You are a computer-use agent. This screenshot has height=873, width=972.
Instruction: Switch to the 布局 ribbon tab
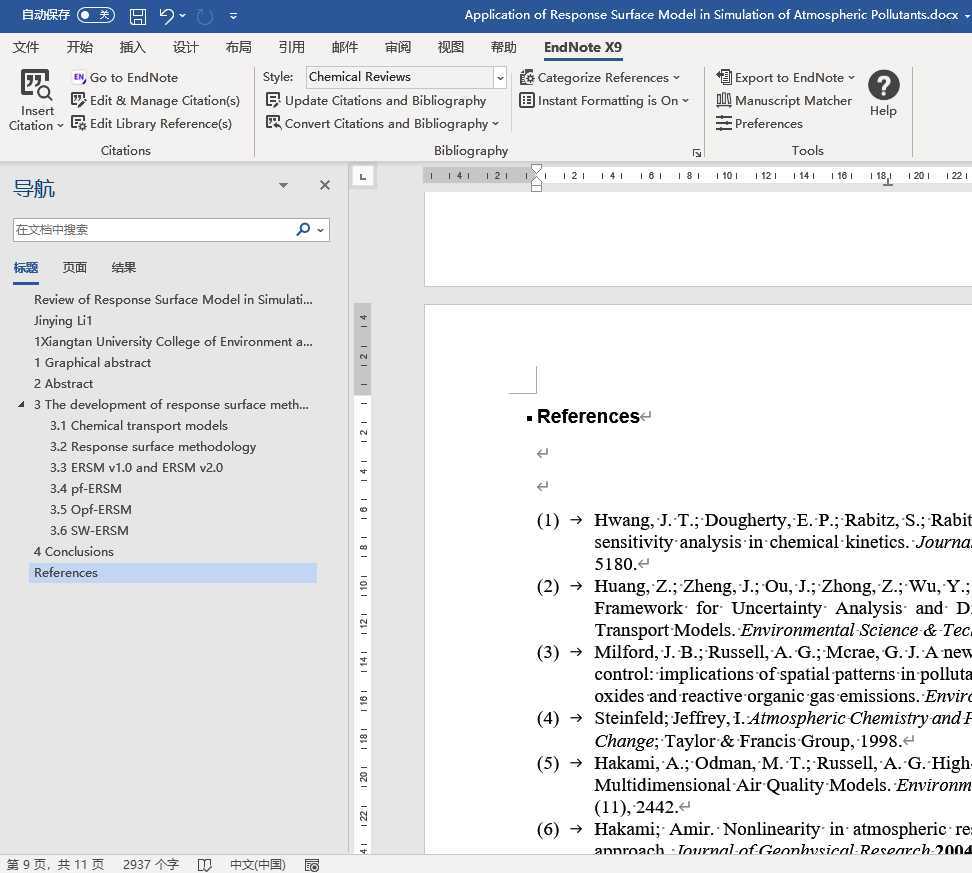pos(238,47)
